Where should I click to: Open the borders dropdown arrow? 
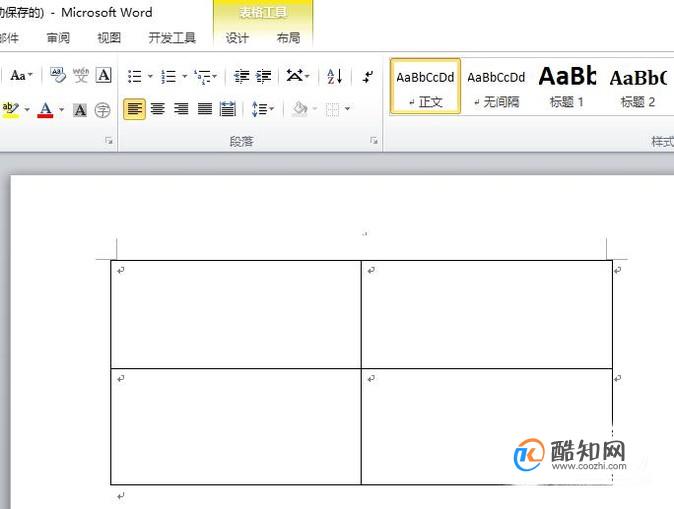click(x=347, y=109)
